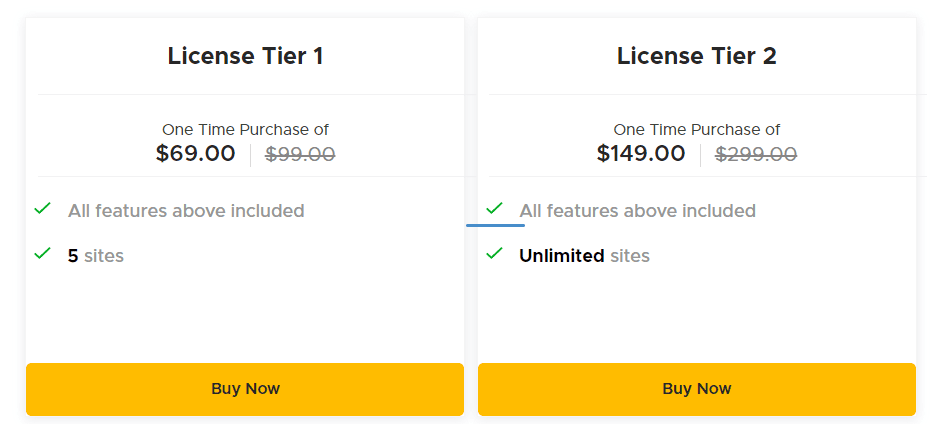Click the '5 sites' feature text
The width and height of the screenshot is (943, 424).
[x=96, y=256]
